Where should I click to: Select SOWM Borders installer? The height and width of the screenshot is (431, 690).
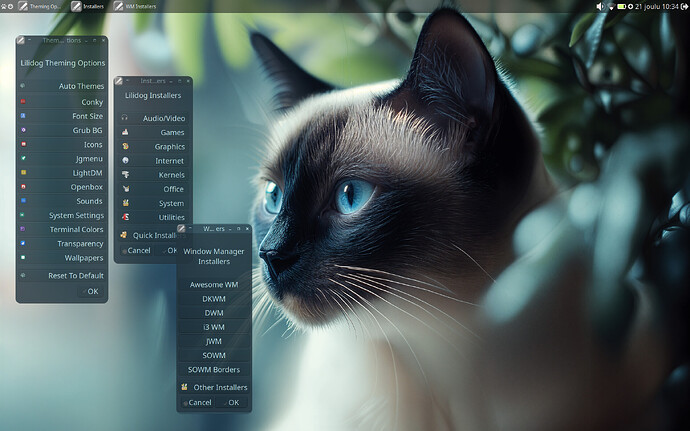click(x=214, y=369)
